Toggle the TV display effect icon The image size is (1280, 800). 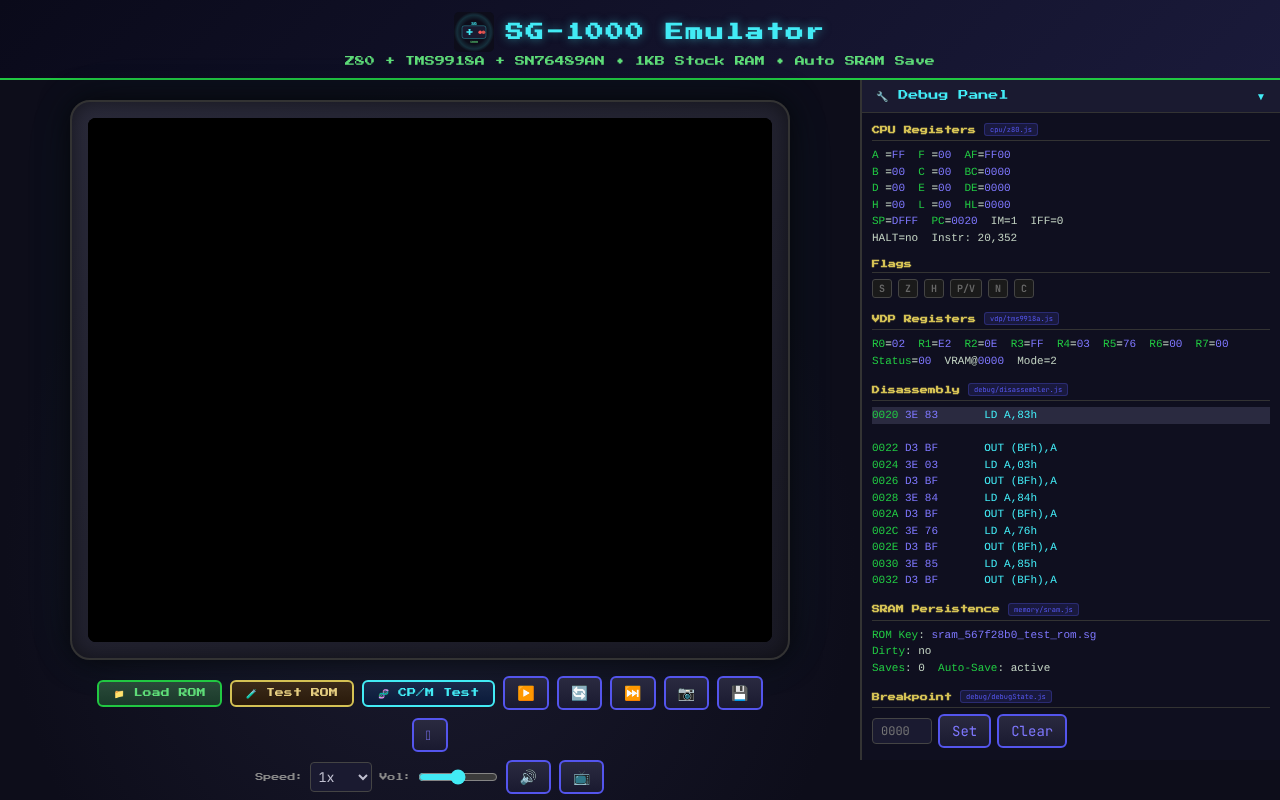581,777
